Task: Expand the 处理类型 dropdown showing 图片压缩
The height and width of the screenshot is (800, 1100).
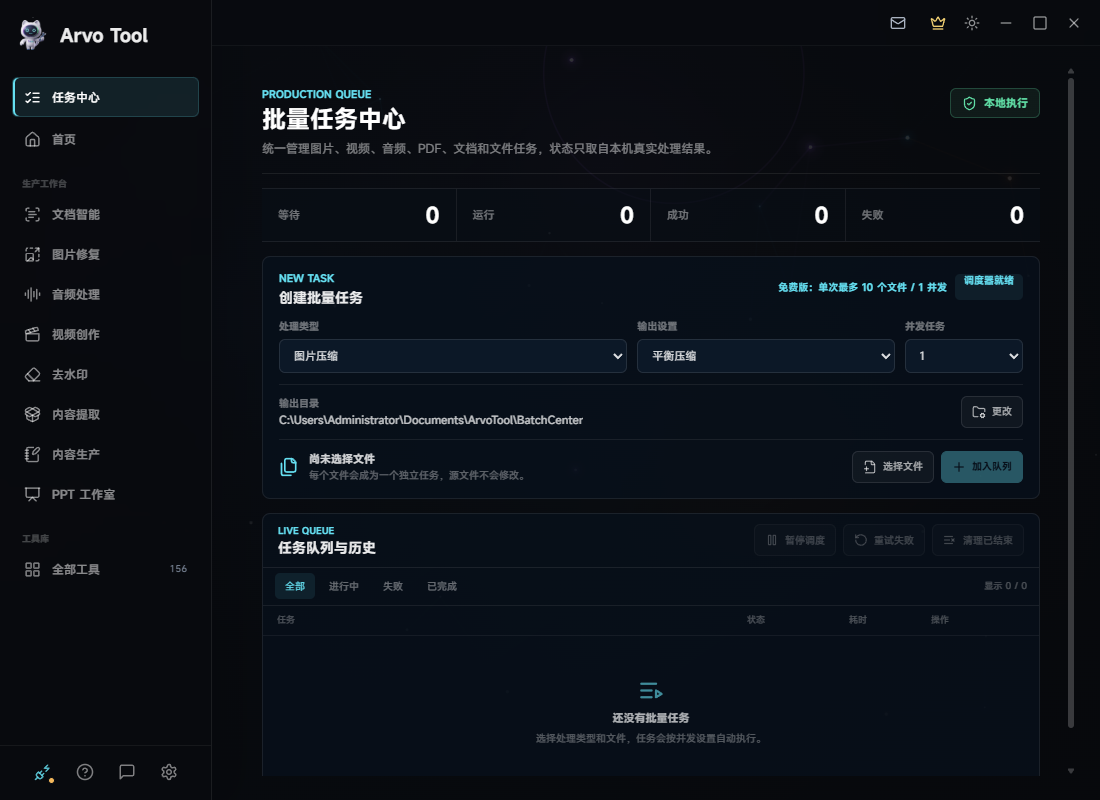Action: [452, 356]
